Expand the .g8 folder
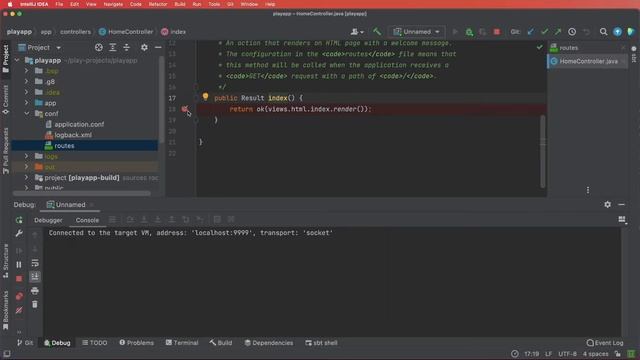 coord(27,81)
